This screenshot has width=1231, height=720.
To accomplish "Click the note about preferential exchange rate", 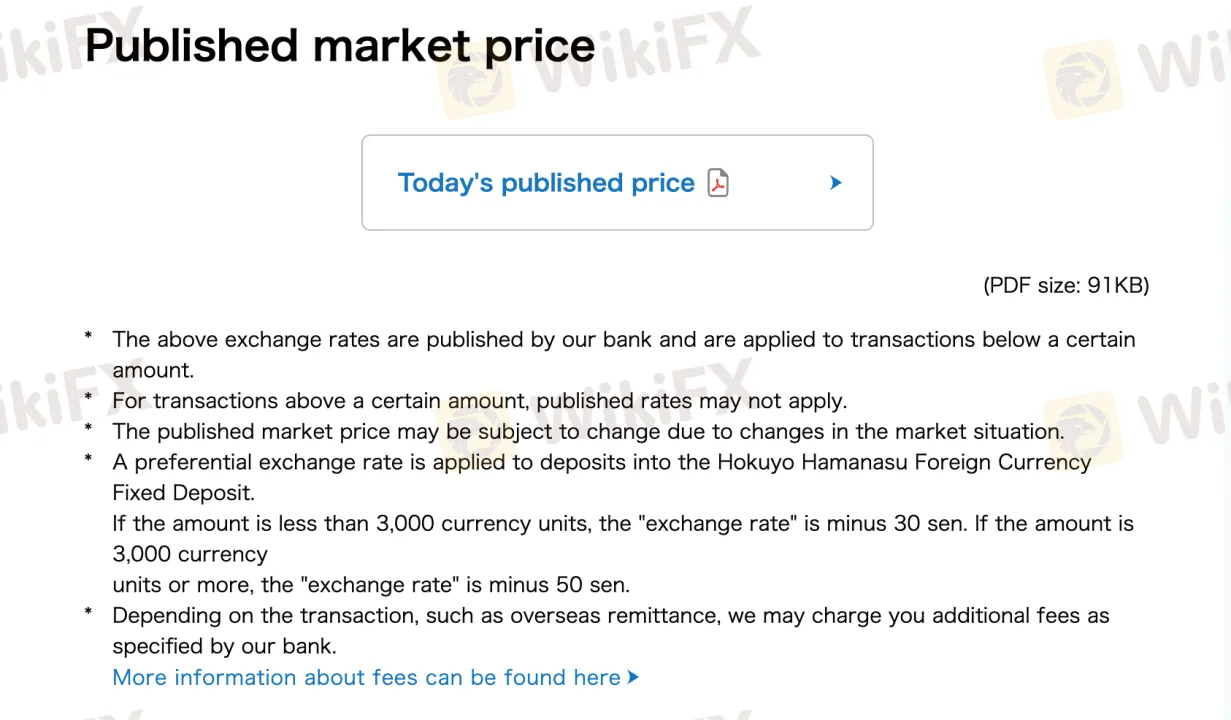I will pos(601,462).
